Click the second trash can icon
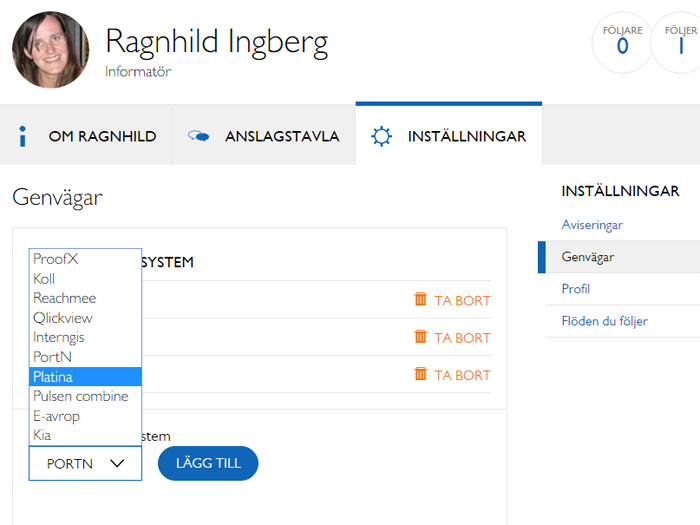 point(420,336)
